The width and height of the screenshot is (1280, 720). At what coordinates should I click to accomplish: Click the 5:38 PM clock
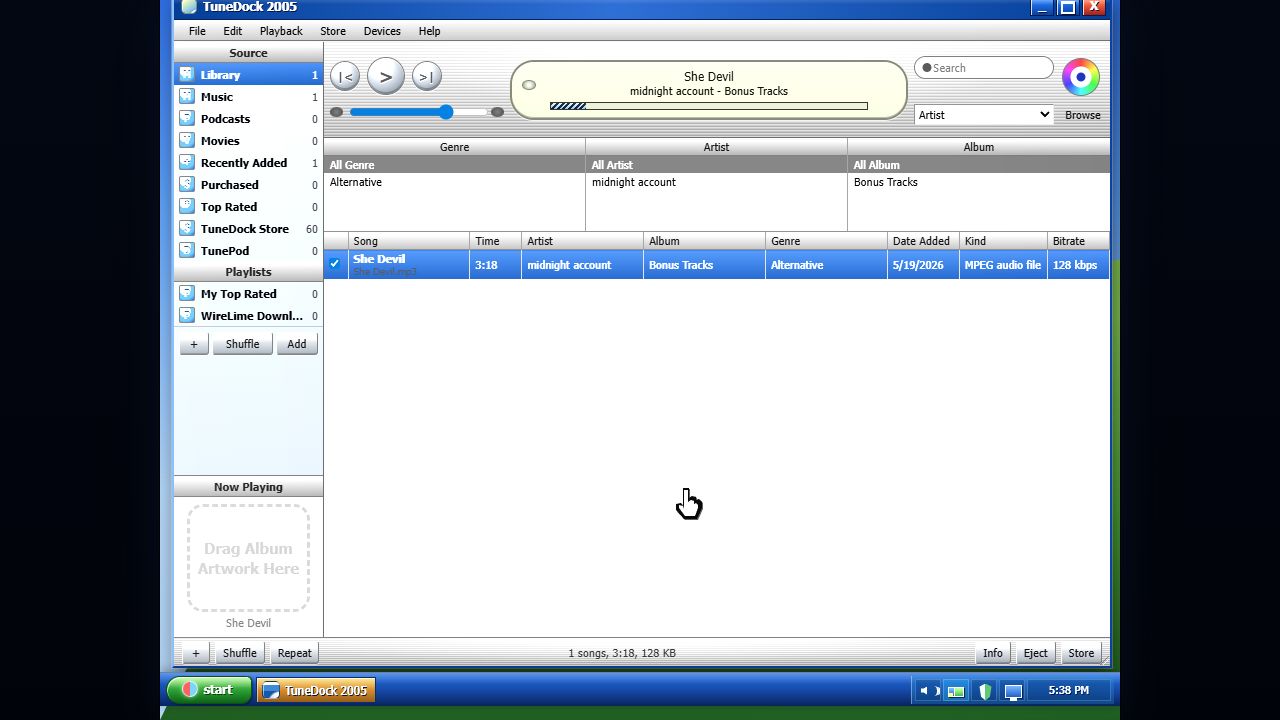pos(1068,690)
